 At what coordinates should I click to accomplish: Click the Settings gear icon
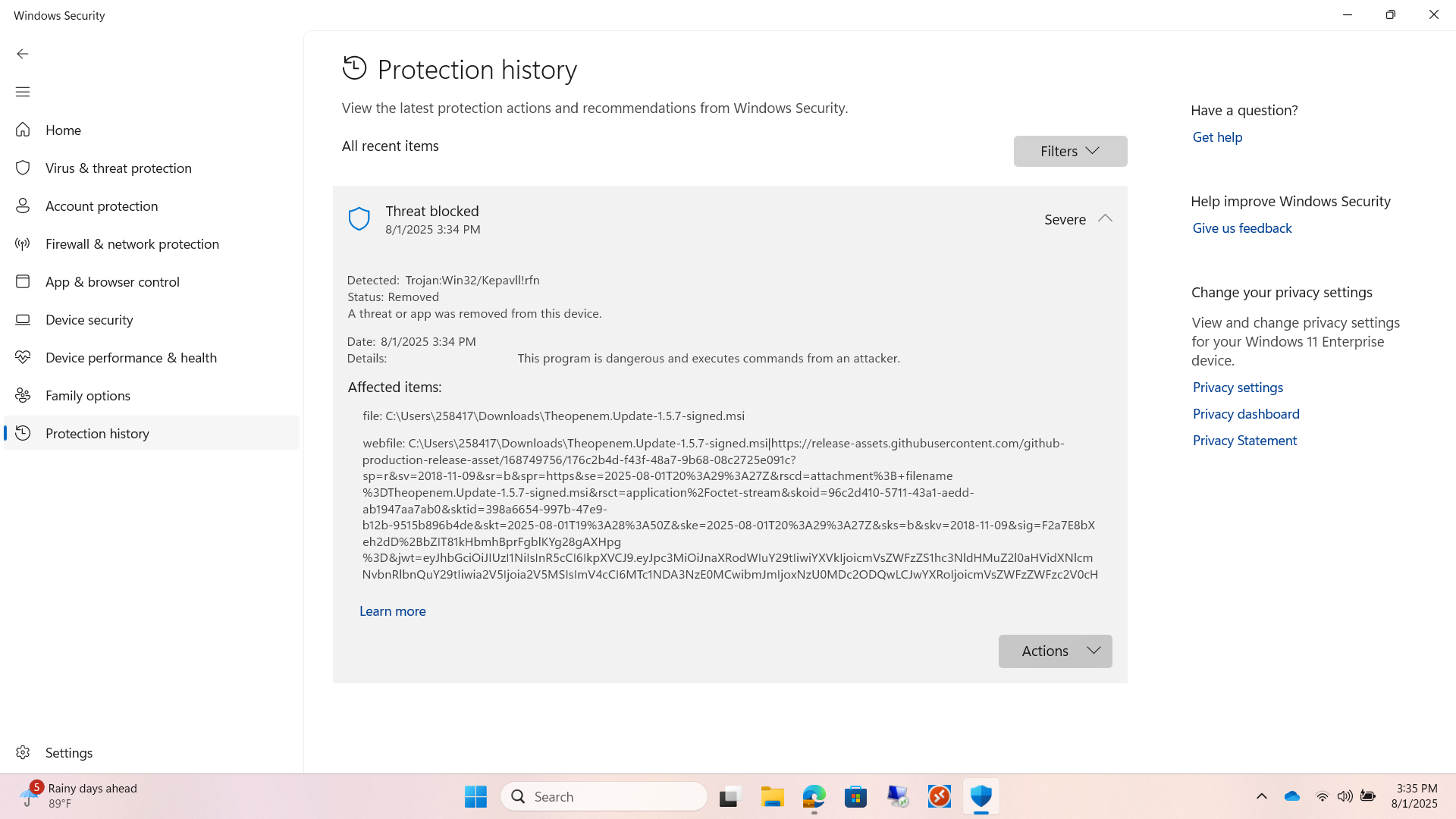[x=23, y=752]
